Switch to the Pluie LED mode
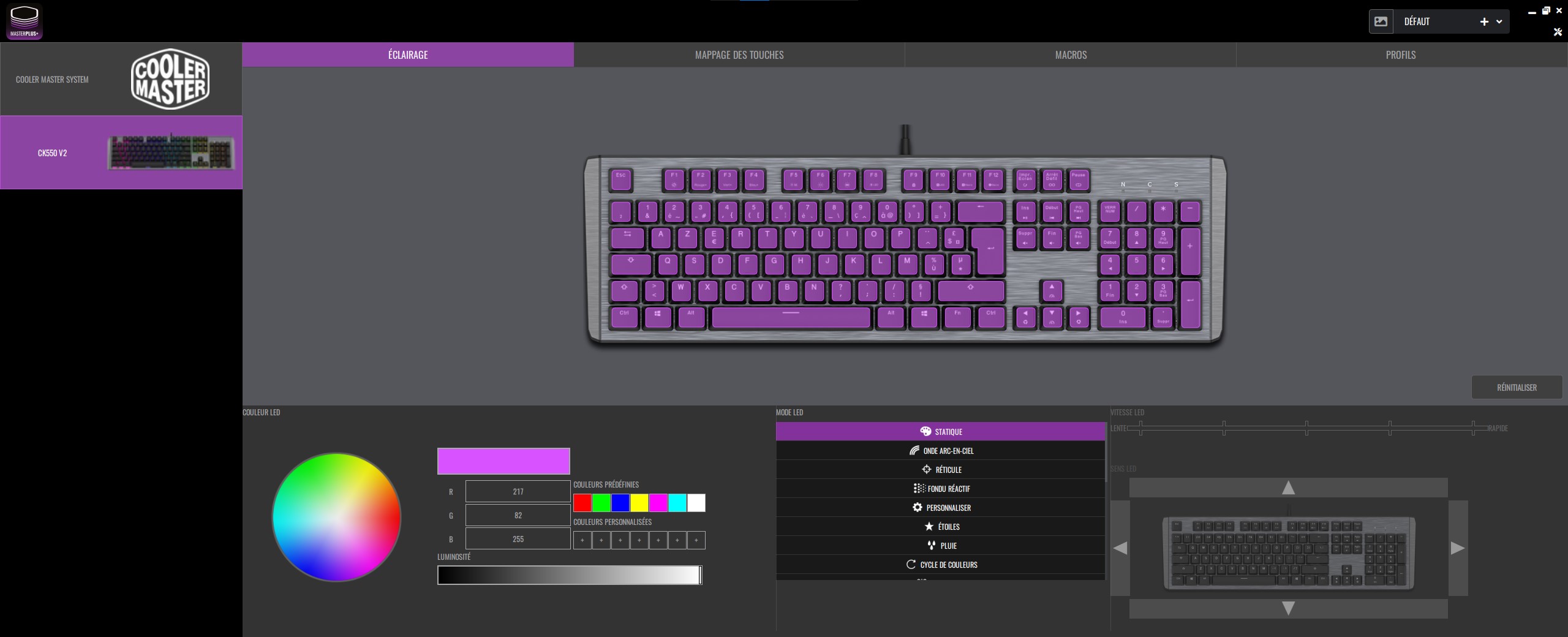This screenshot has height=637, width=1568. [940, 546]
